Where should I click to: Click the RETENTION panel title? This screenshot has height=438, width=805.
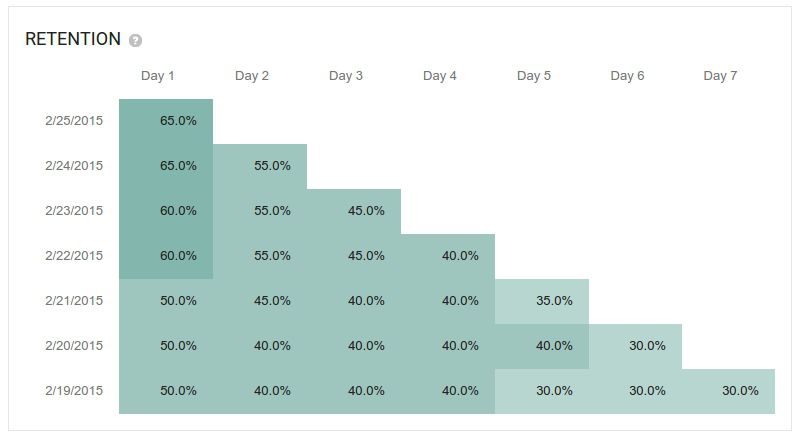point(72,40)
